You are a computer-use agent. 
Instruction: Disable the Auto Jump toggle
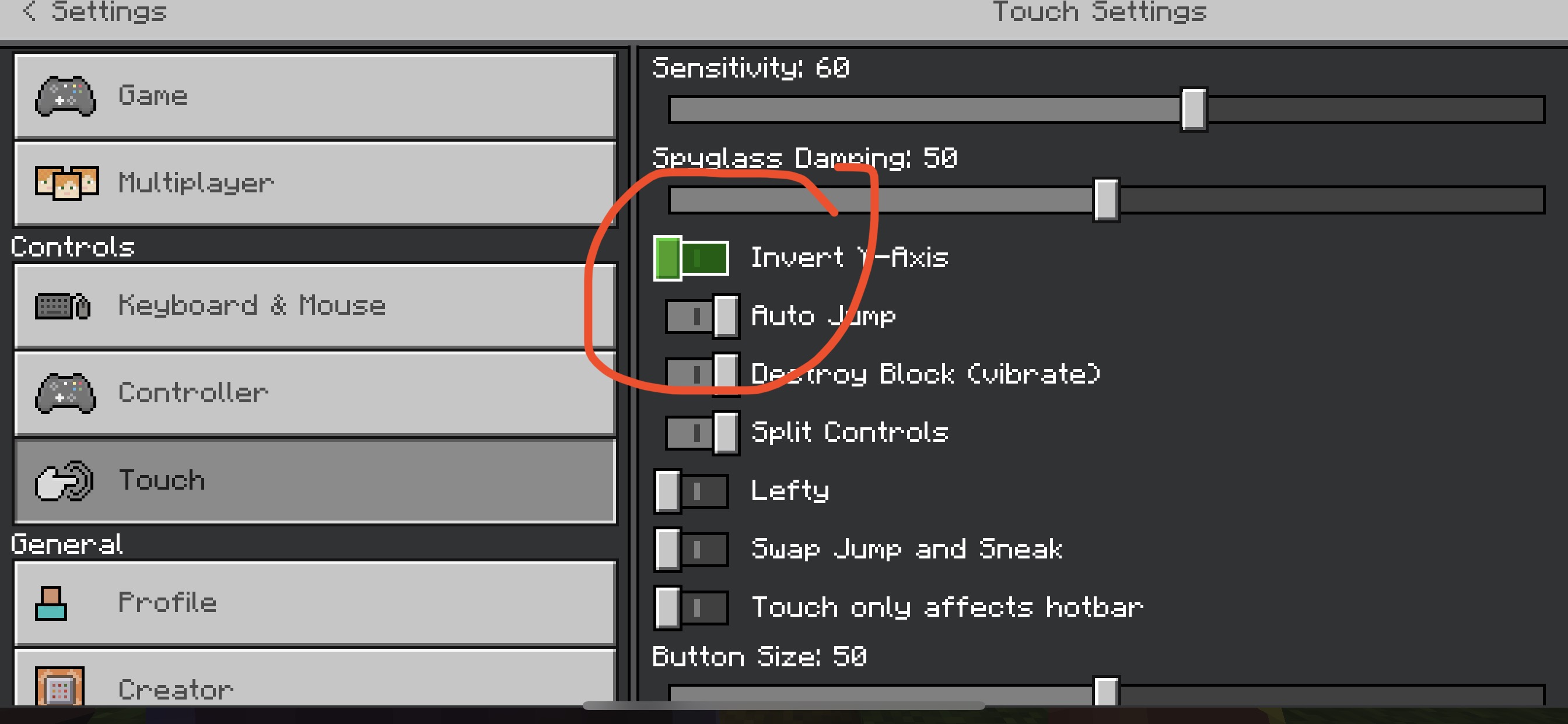point(702,316)
